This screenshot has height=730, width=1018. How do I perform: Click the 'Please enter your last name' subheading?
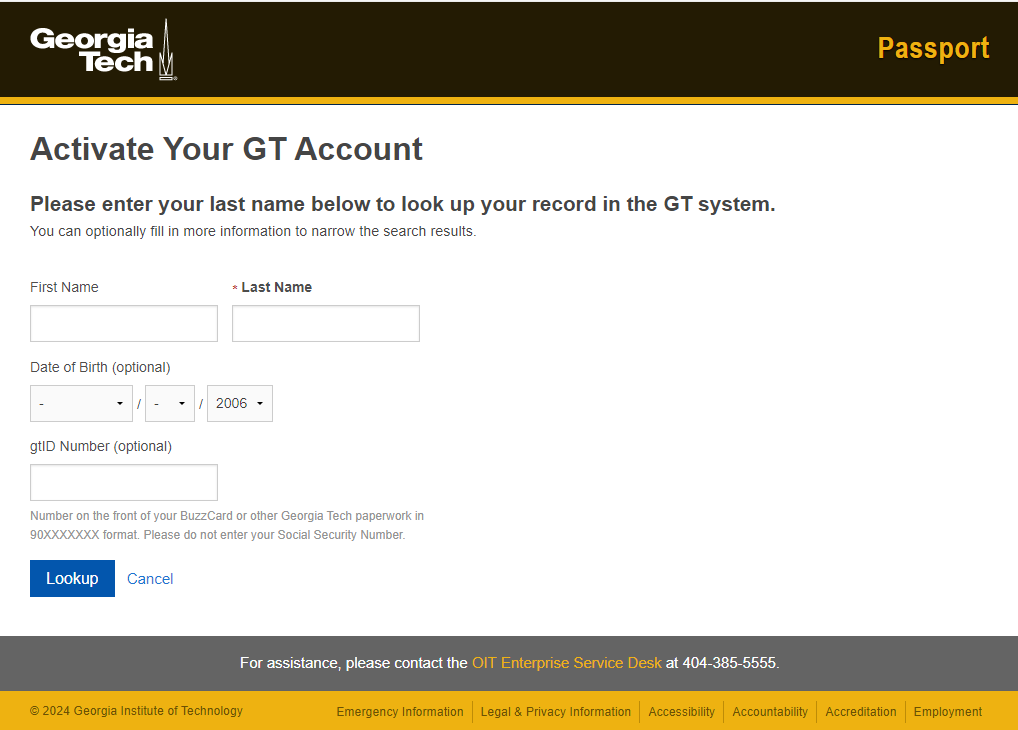tap(403, 204)
